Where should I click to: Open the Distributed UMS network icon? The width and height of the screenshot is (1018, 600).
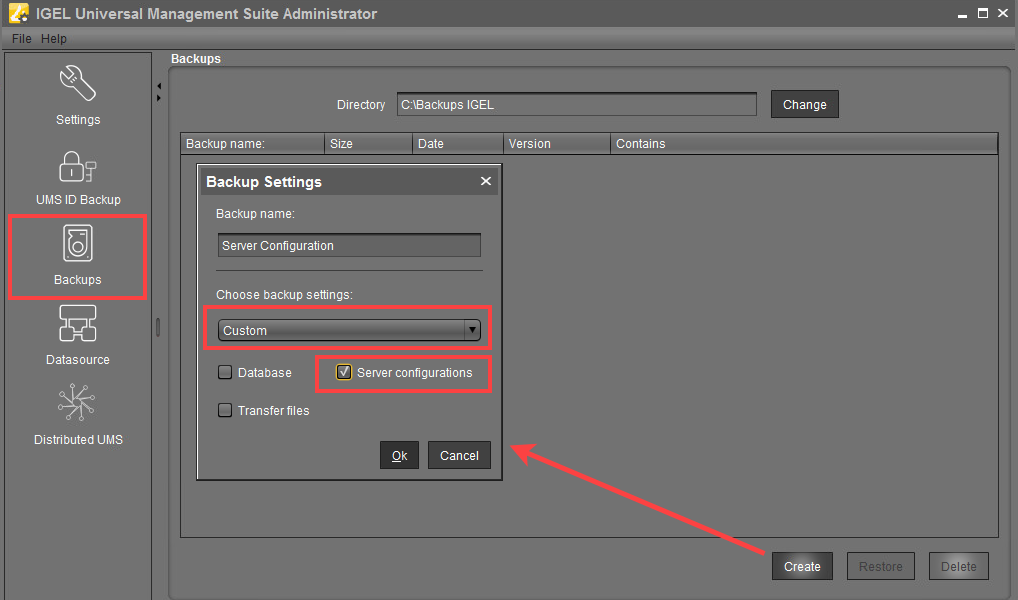77,405
